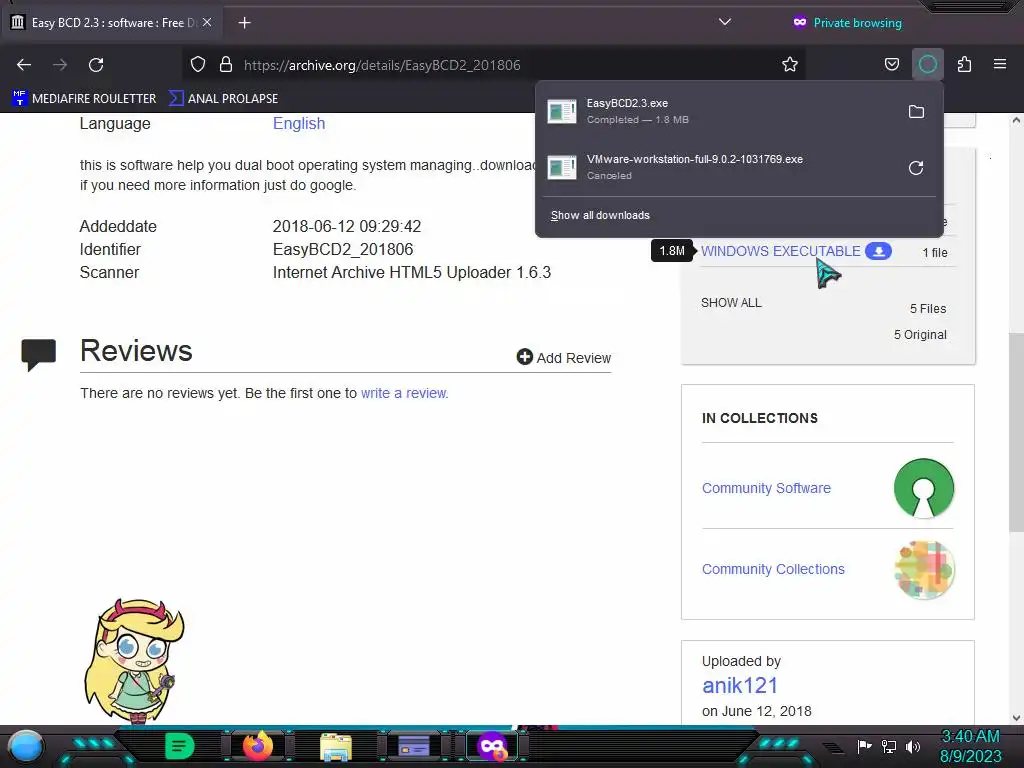The width and height of the screenshot is (1024, 768).
Task: Go back to the previous page
Action: (x=24, y=65)
